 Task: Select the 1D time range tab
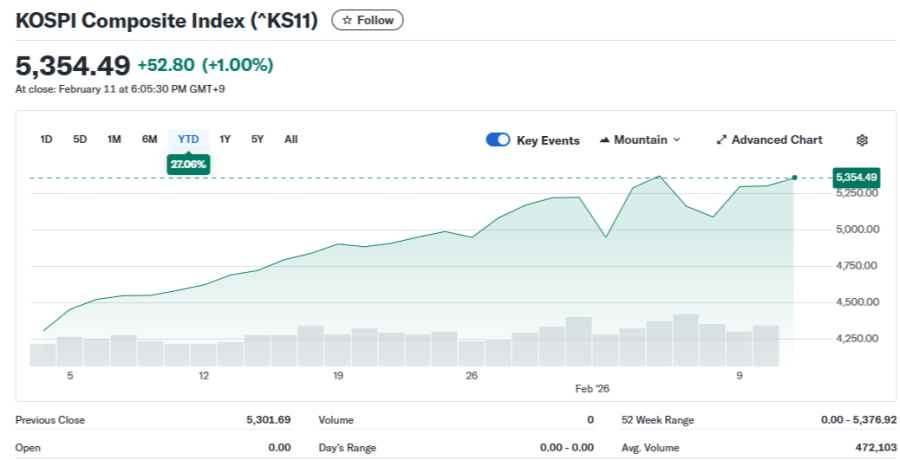pyautogui.click(x=46, y=139)
